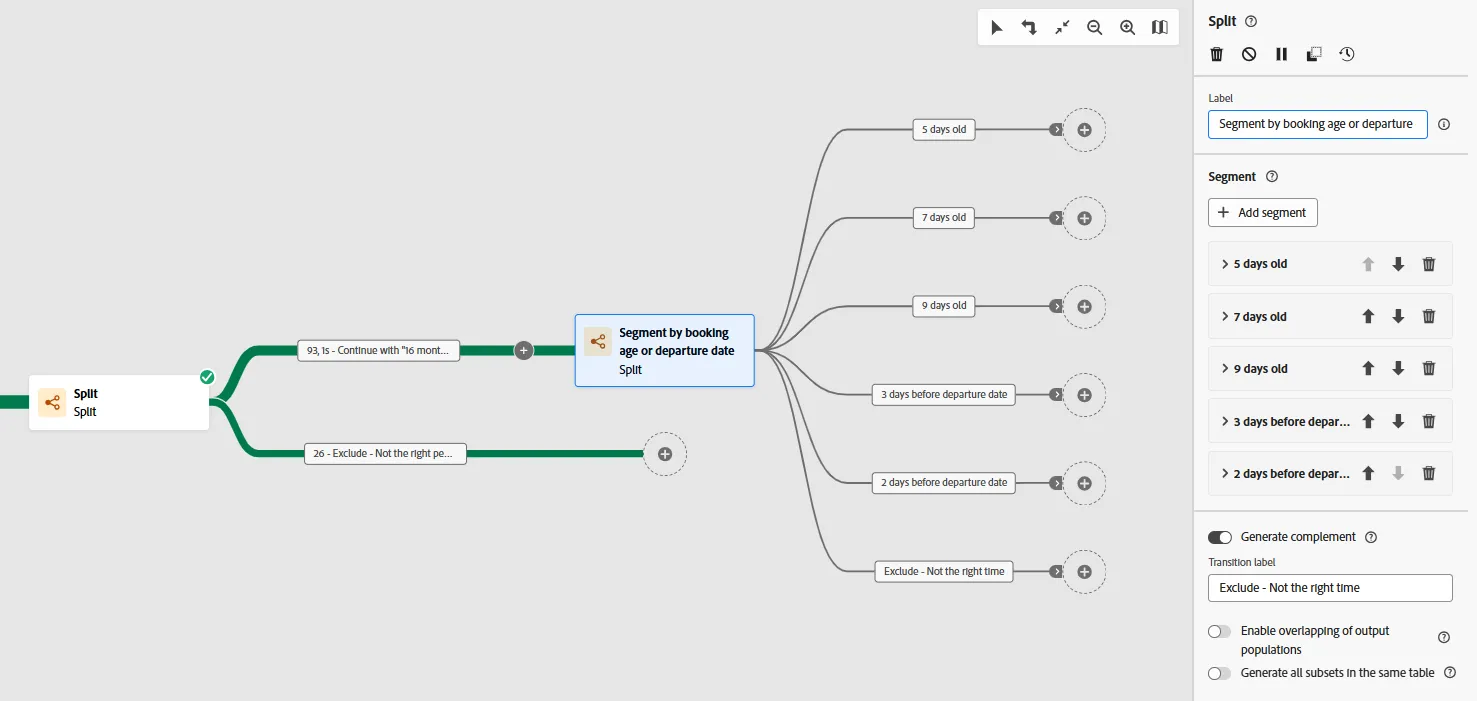This screenshot has height=701, width=1477.
Task: Expand the 5 days old segment
Action: click(x=1225, y=264)
